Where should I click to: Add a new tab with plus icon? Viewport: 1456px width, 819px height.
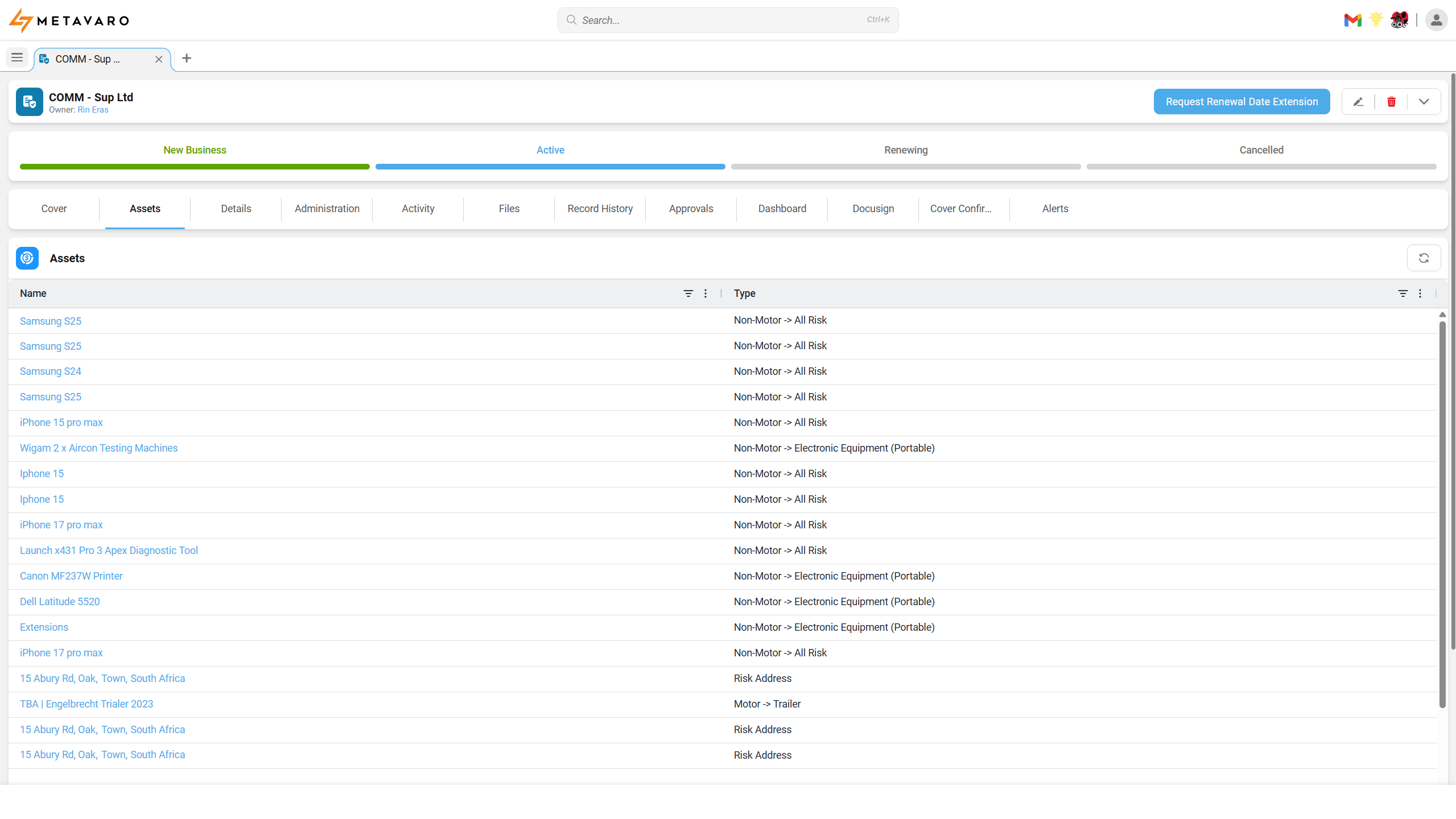[187, 58]
